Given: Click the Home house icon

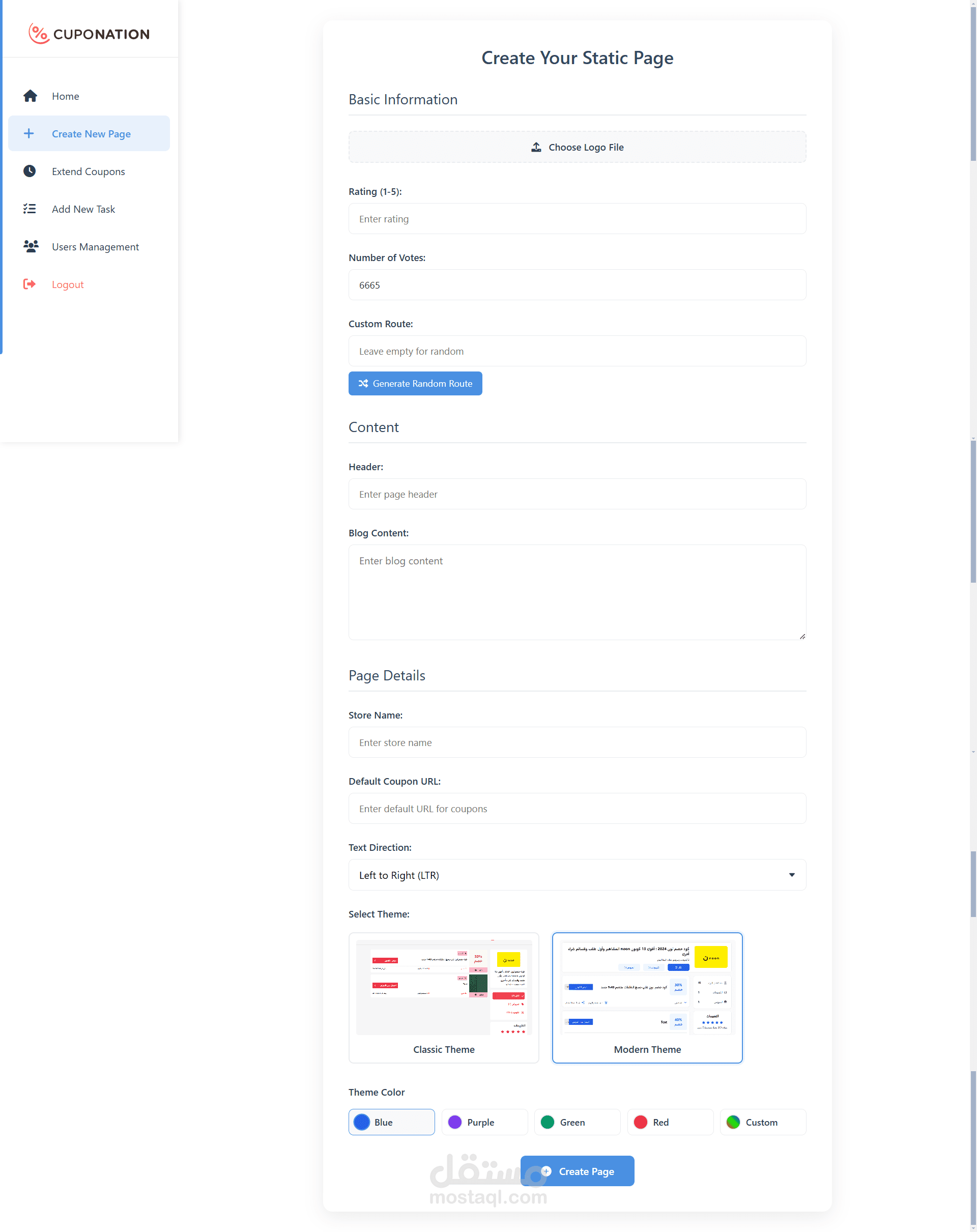Looking at the screenshot, I should [x=31, y=96].
